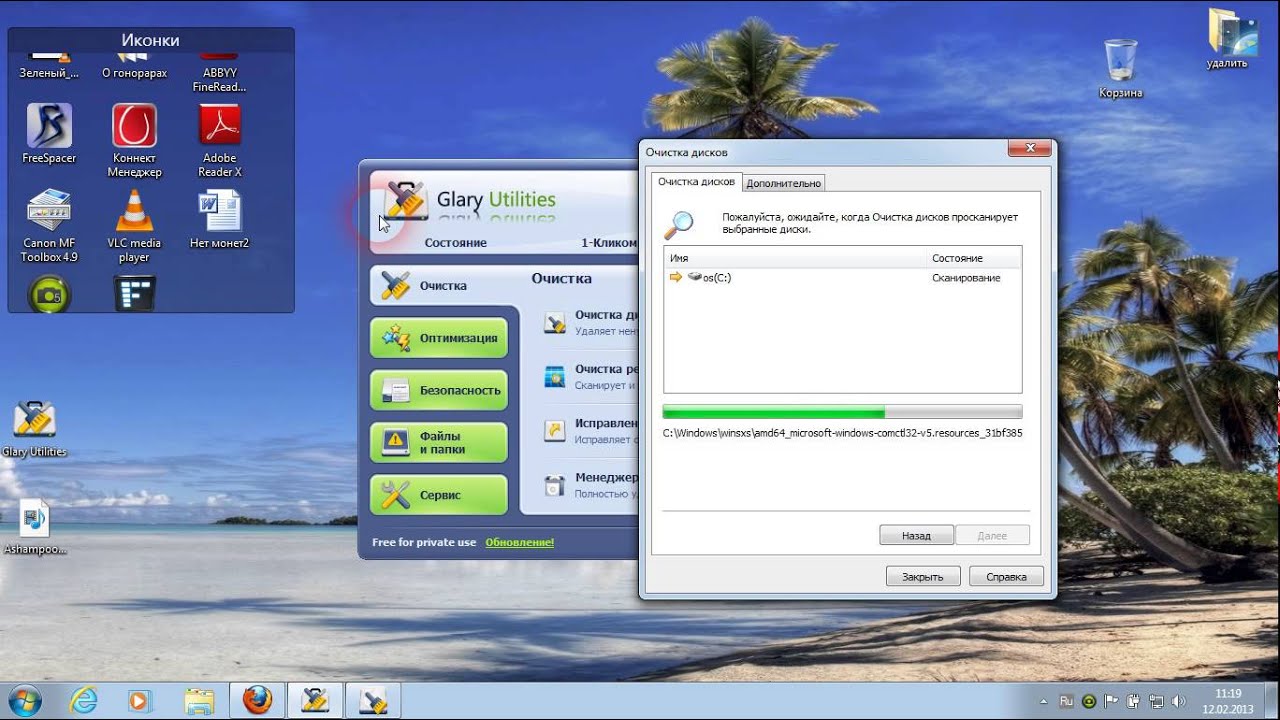Select the Очистка дисков dialog tab
The image size is (1280, 720).
point(697,182)
